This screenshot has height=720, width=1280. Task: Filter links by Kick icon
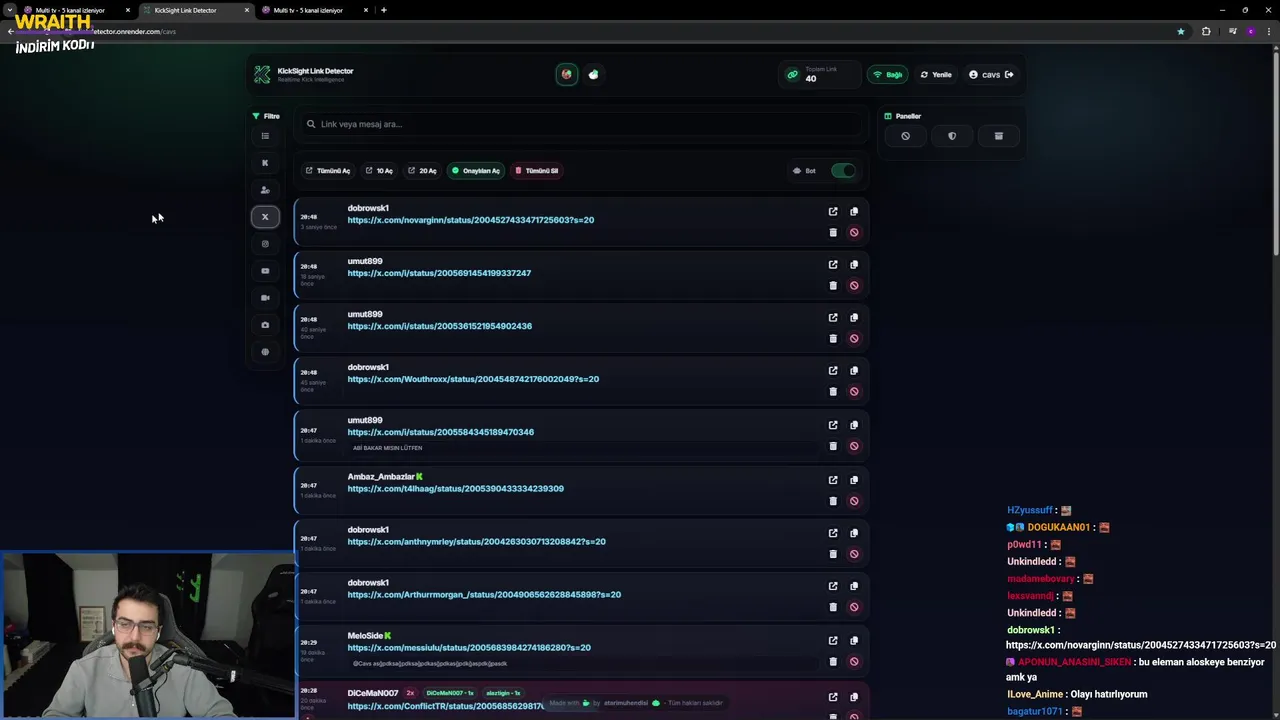point(265,163)
